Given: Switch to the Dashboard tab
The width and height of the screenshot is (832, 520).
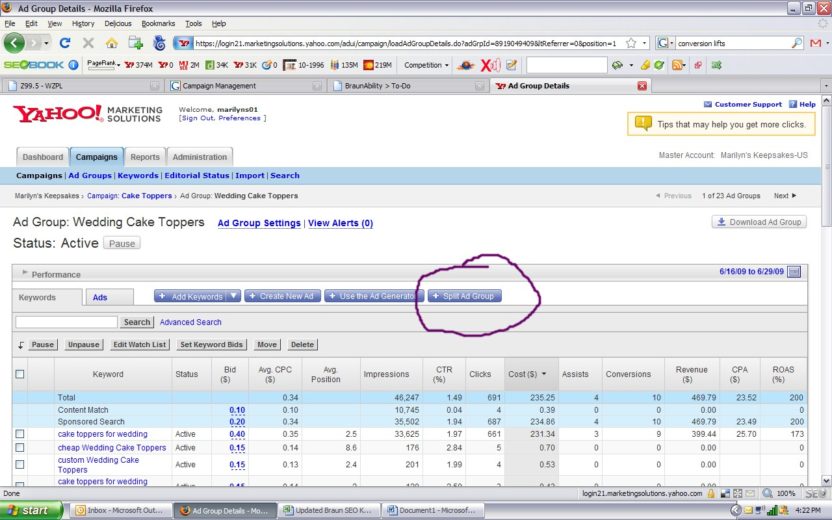Looking at the screenshot, I should pyautogui.click(x=42, y=157).
